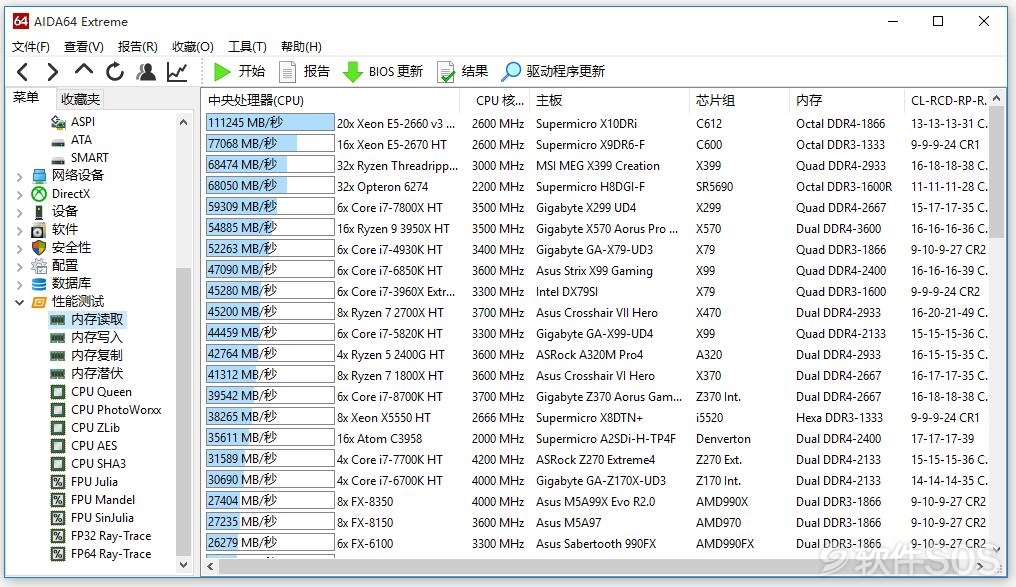Open the 帮助(H) menu
The width and height of the screenshot is (1016, 587).
click(301, 47)
